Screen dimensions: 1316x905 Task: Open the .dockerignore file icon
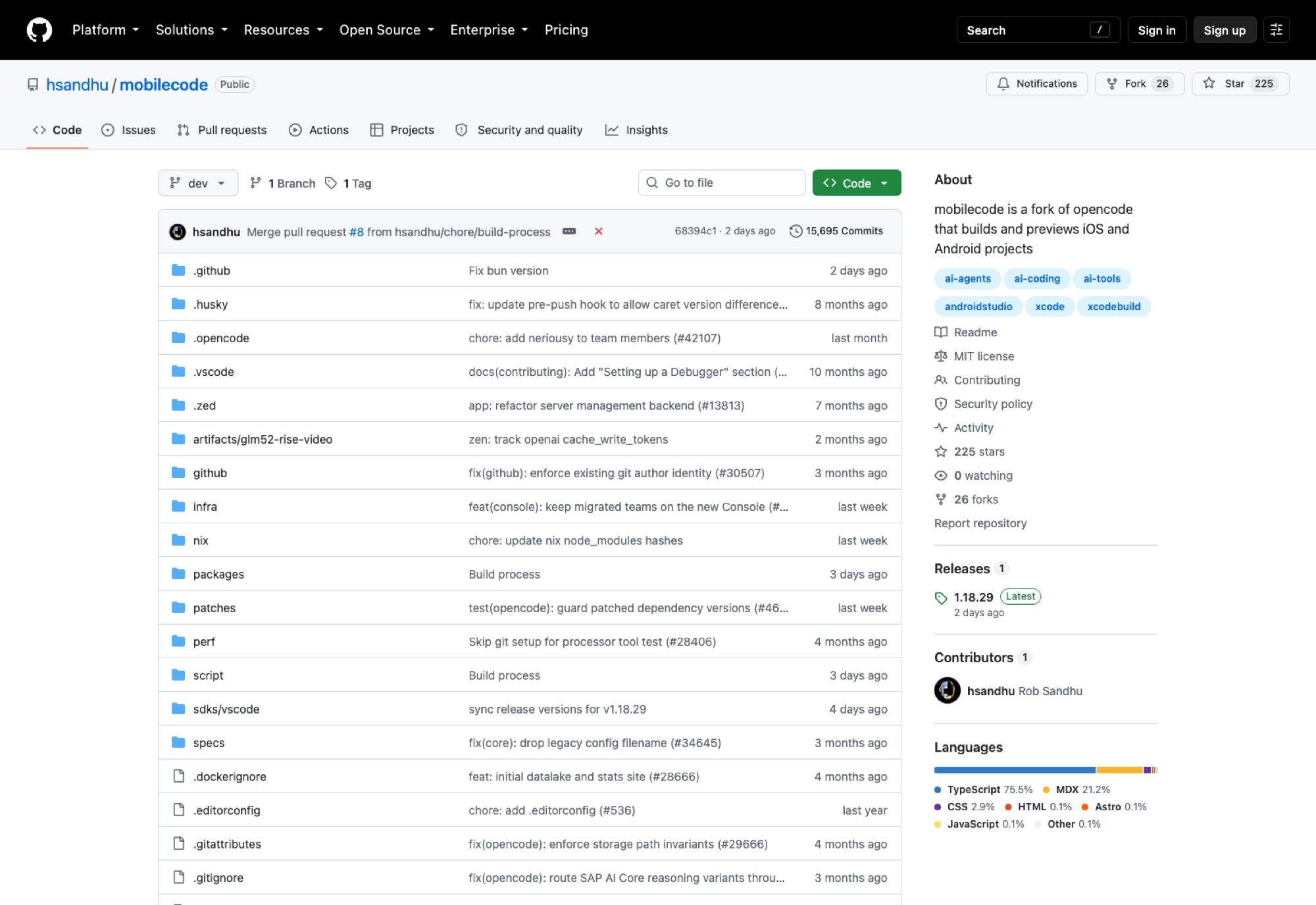(178, 776)
